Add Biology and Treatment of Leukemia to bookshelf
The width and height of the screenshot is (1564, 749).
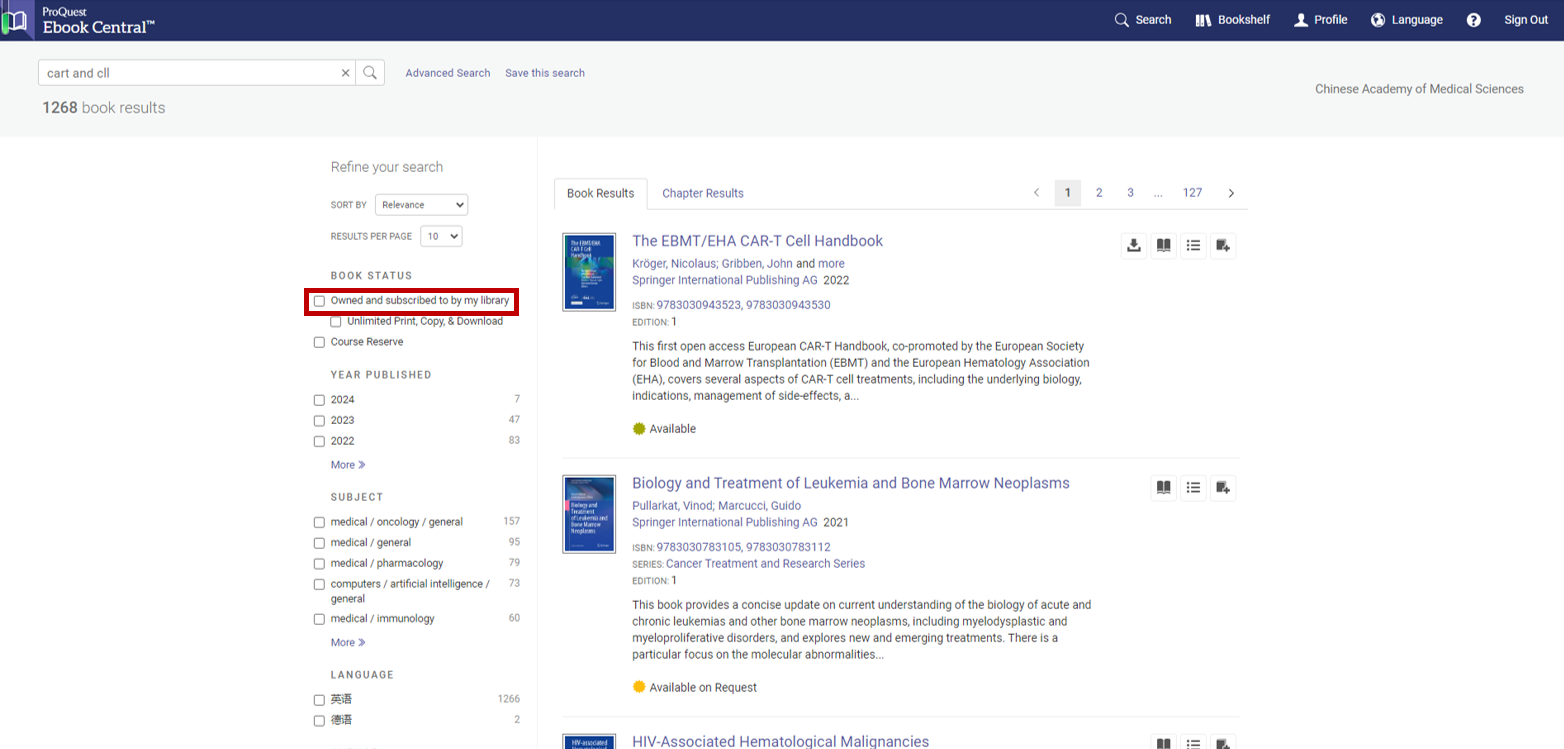(1223, 488)
